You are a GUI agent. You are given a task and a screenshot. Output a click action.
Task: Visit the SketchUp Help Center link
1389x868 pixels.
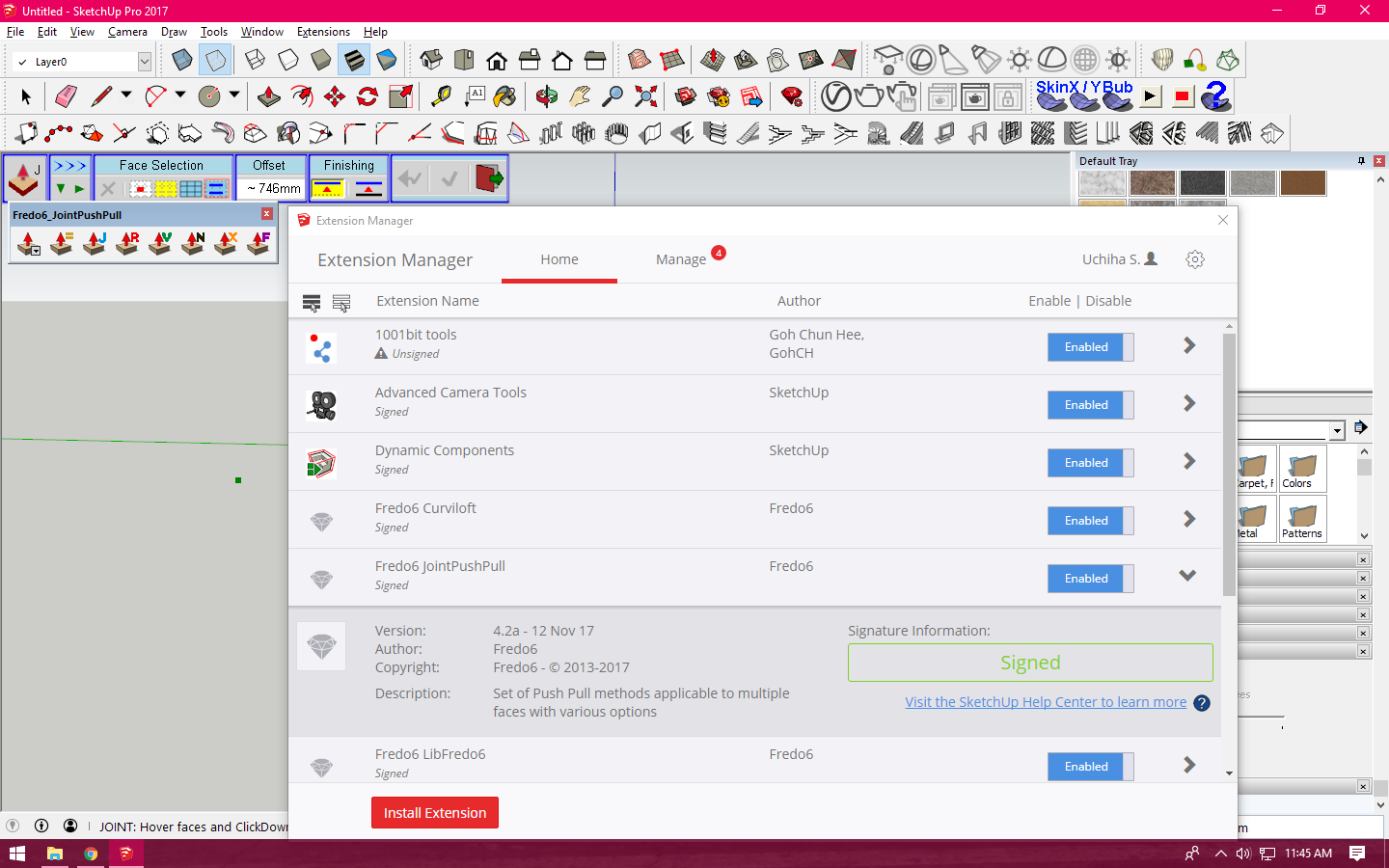point(1046,702)
